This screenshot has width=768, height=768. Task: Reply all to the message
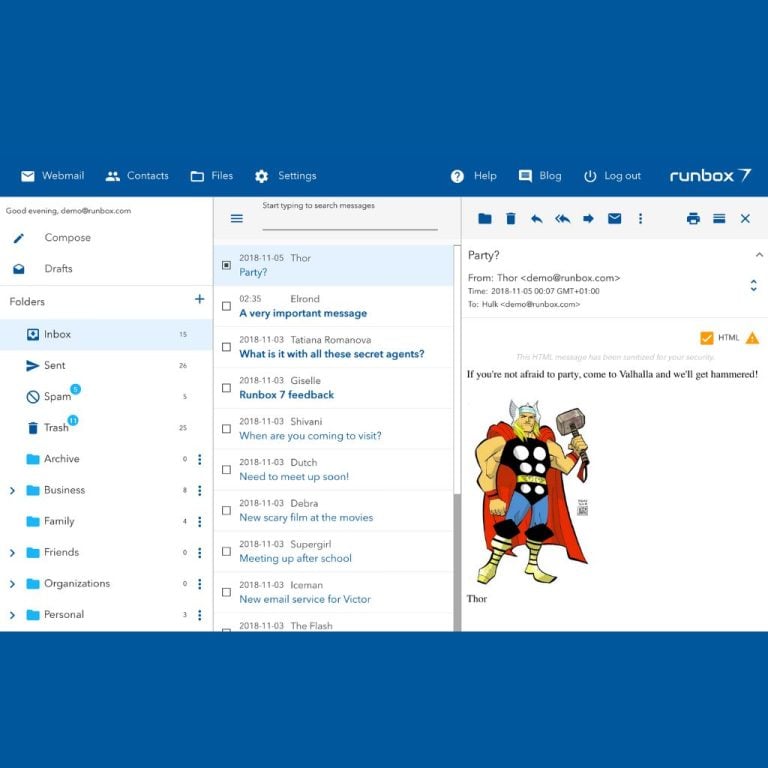coord(562,218)
